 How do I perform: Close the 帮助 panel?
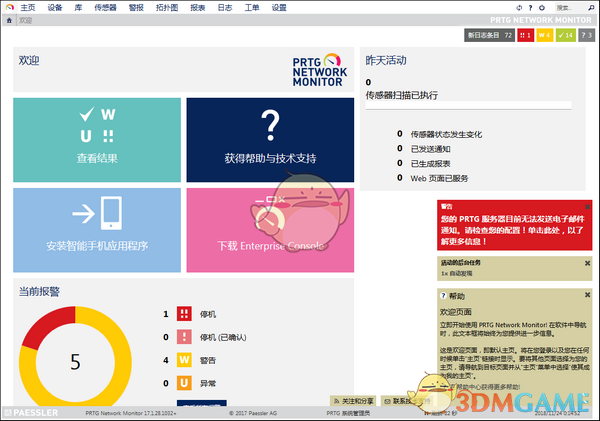(x=587, y=295)
